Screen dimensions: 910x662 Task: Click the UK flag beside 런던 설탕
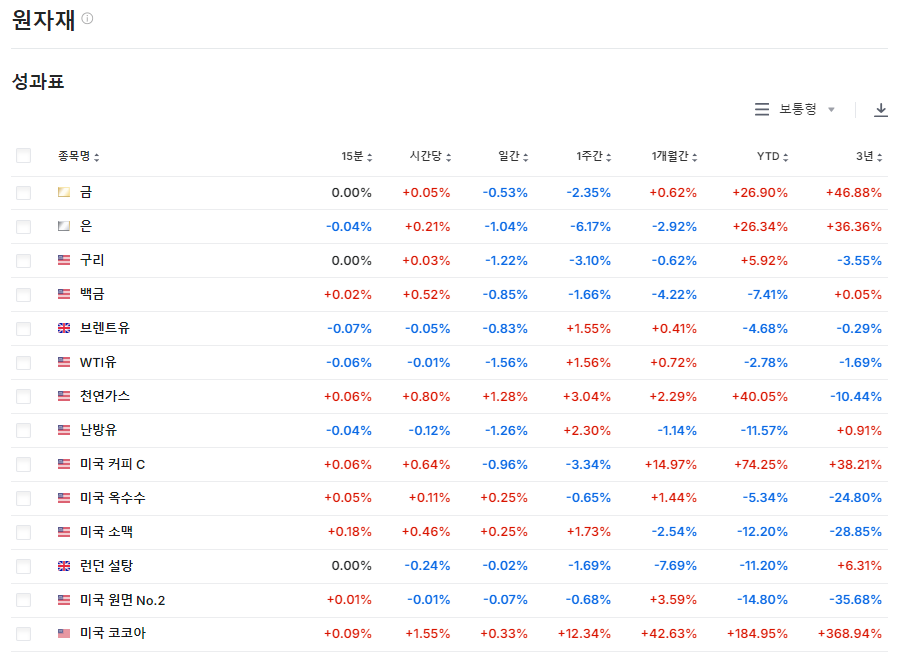tap(64, 566)
